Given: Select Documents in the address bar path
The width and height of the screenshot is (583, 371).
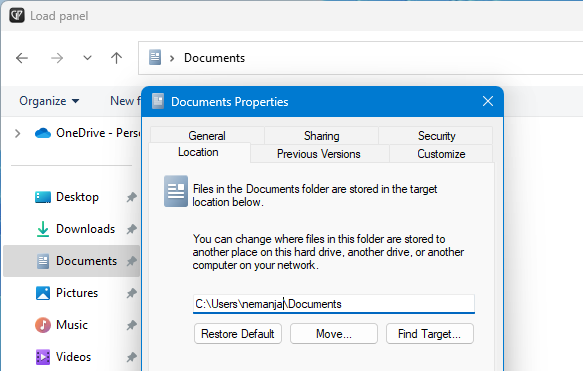Looking at the screenshot, I should tap(215, 58).
